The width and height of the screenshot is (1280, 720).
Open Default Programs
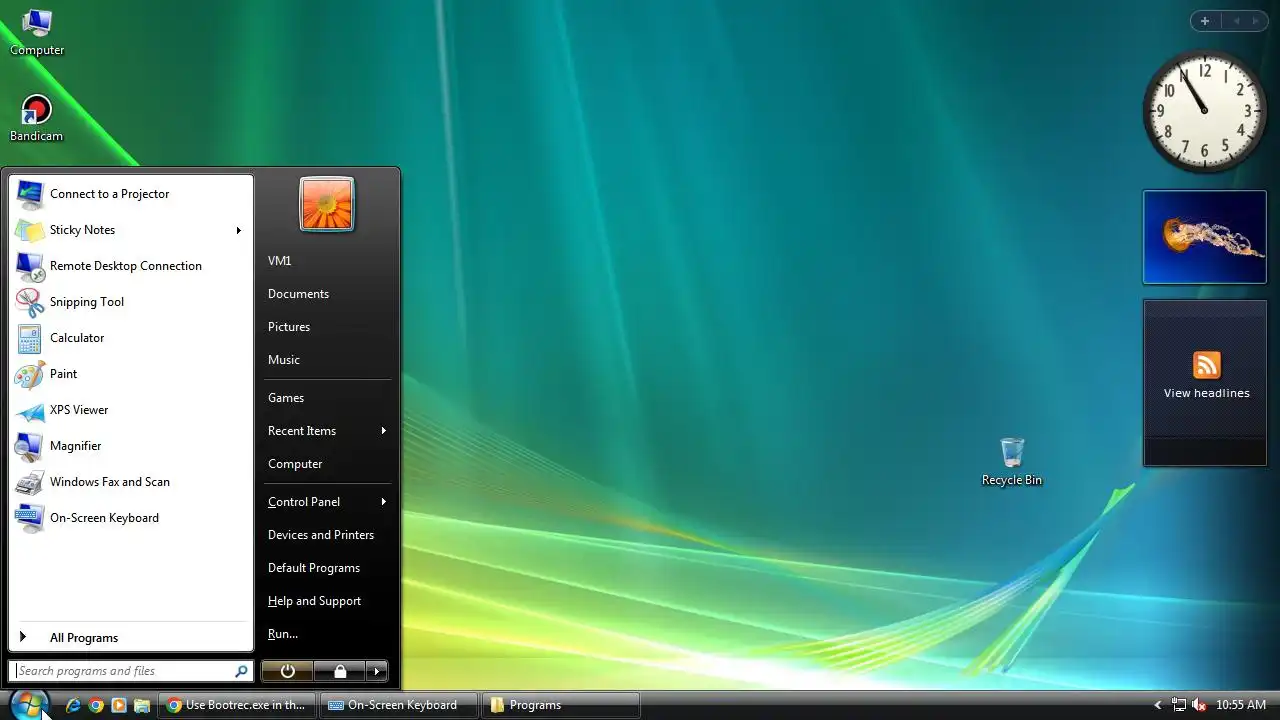pos(327,568)
